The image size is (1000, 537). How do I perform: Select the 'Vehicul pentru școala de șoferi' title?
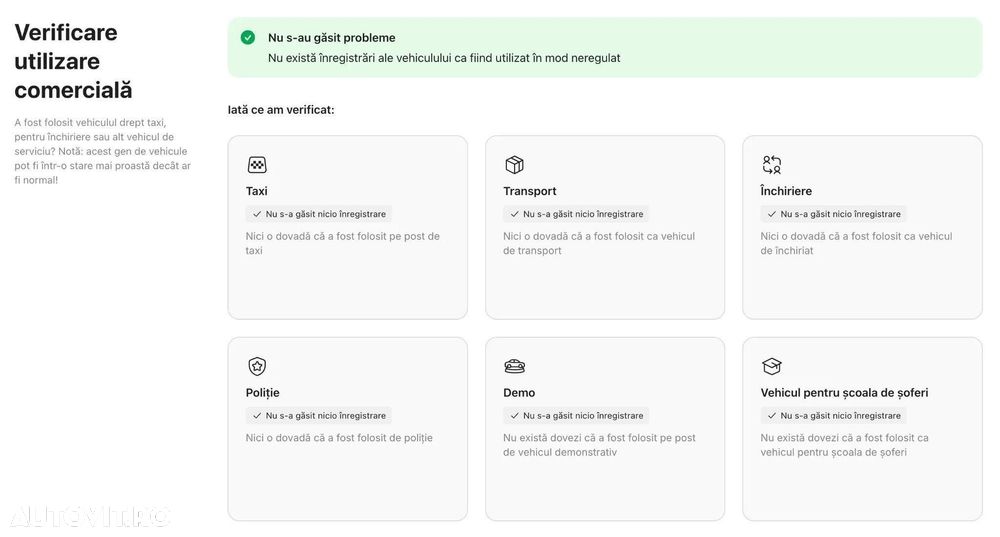(844, 393)
